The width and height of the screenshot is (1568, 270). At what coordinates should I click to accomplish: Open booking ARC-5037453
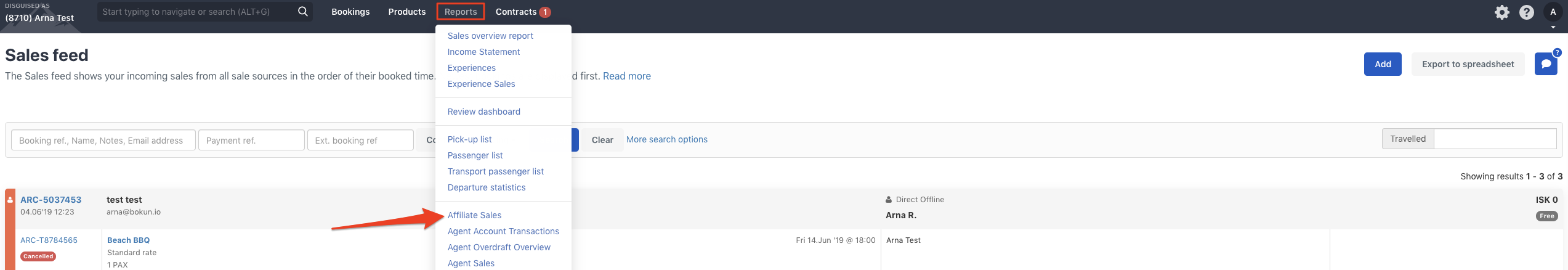(51, 200)
